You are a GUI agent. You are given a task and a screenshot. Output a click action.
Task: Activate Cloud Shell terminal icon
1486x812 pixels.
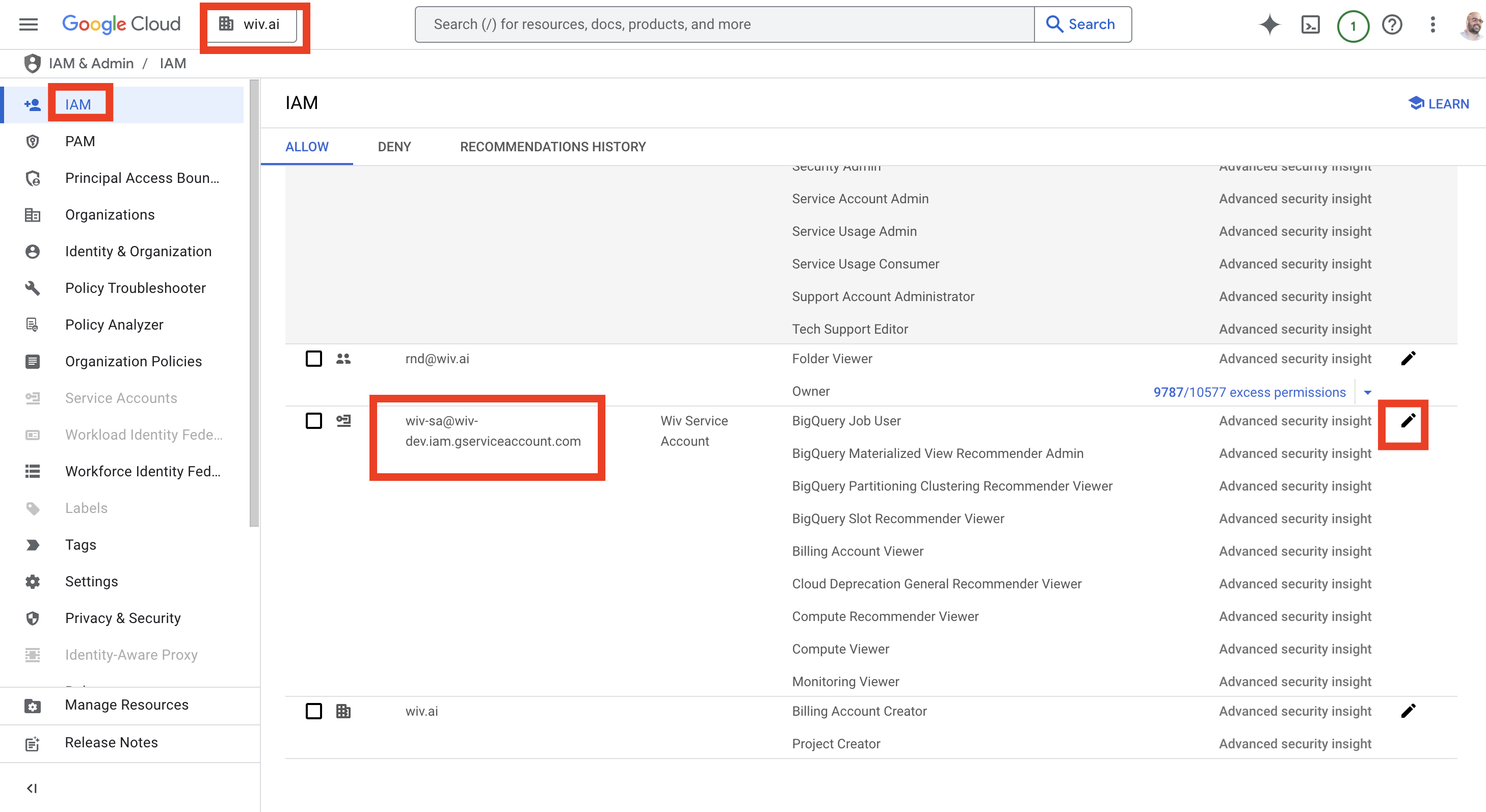1311,24
